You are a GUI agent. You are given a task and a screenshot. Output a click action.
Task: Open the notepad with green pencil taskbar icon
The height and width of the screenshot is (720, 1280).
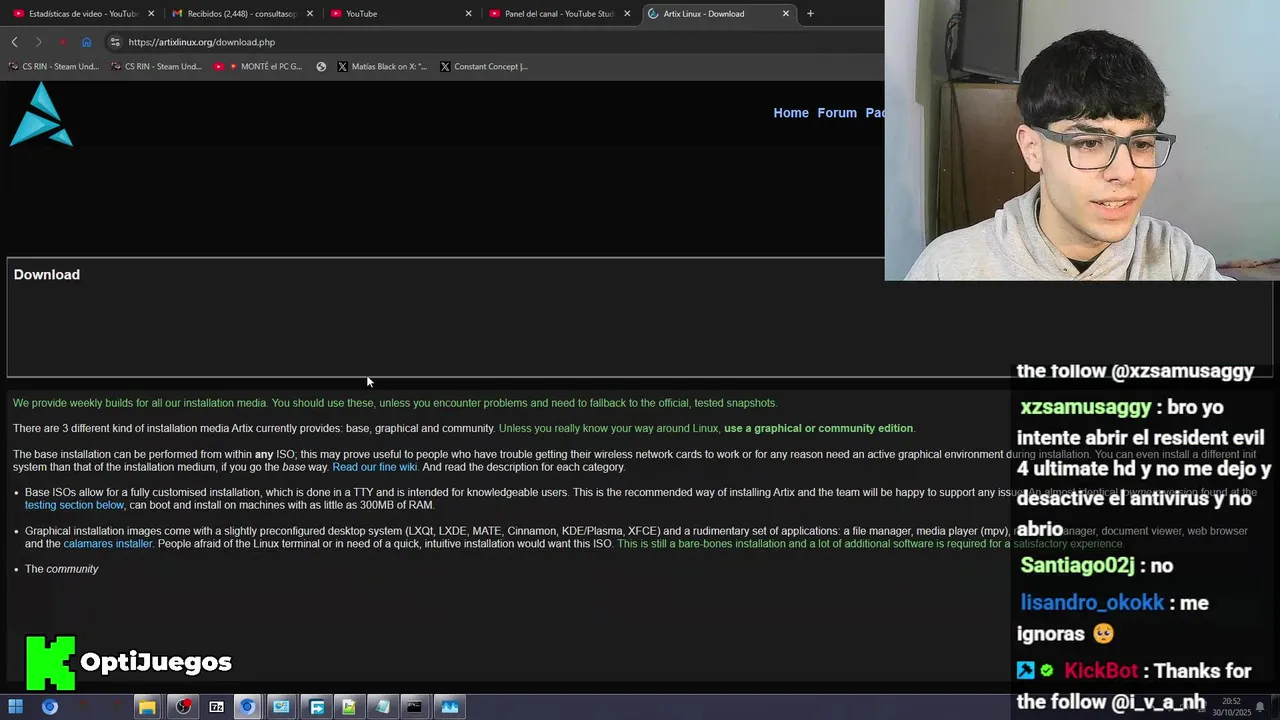[349, 707]
